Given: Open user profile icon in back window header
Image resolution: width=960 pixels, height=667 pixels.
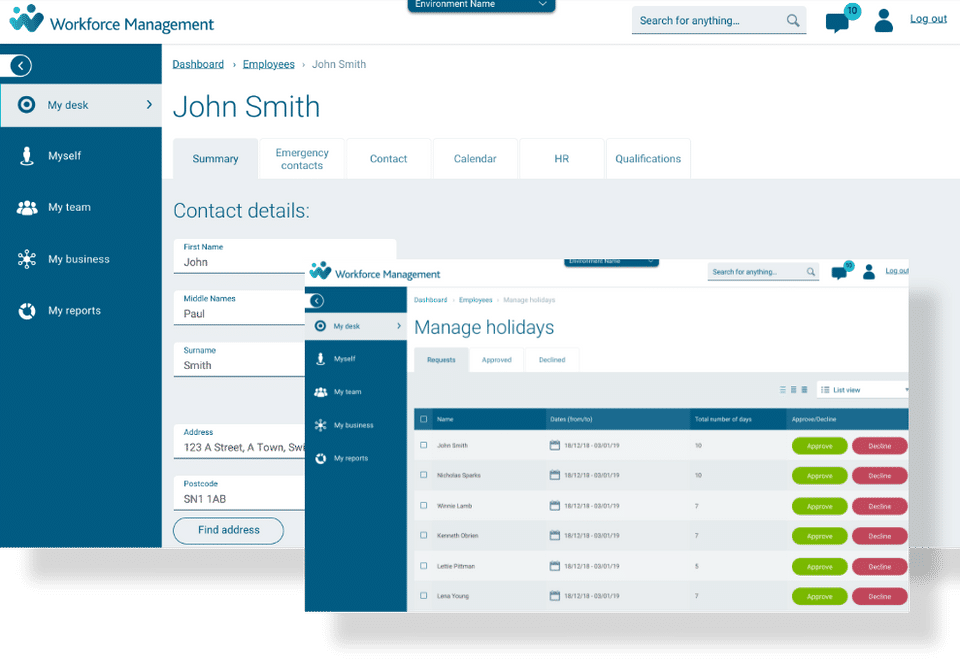Looking at the screenshot, I should click(883, 21).
